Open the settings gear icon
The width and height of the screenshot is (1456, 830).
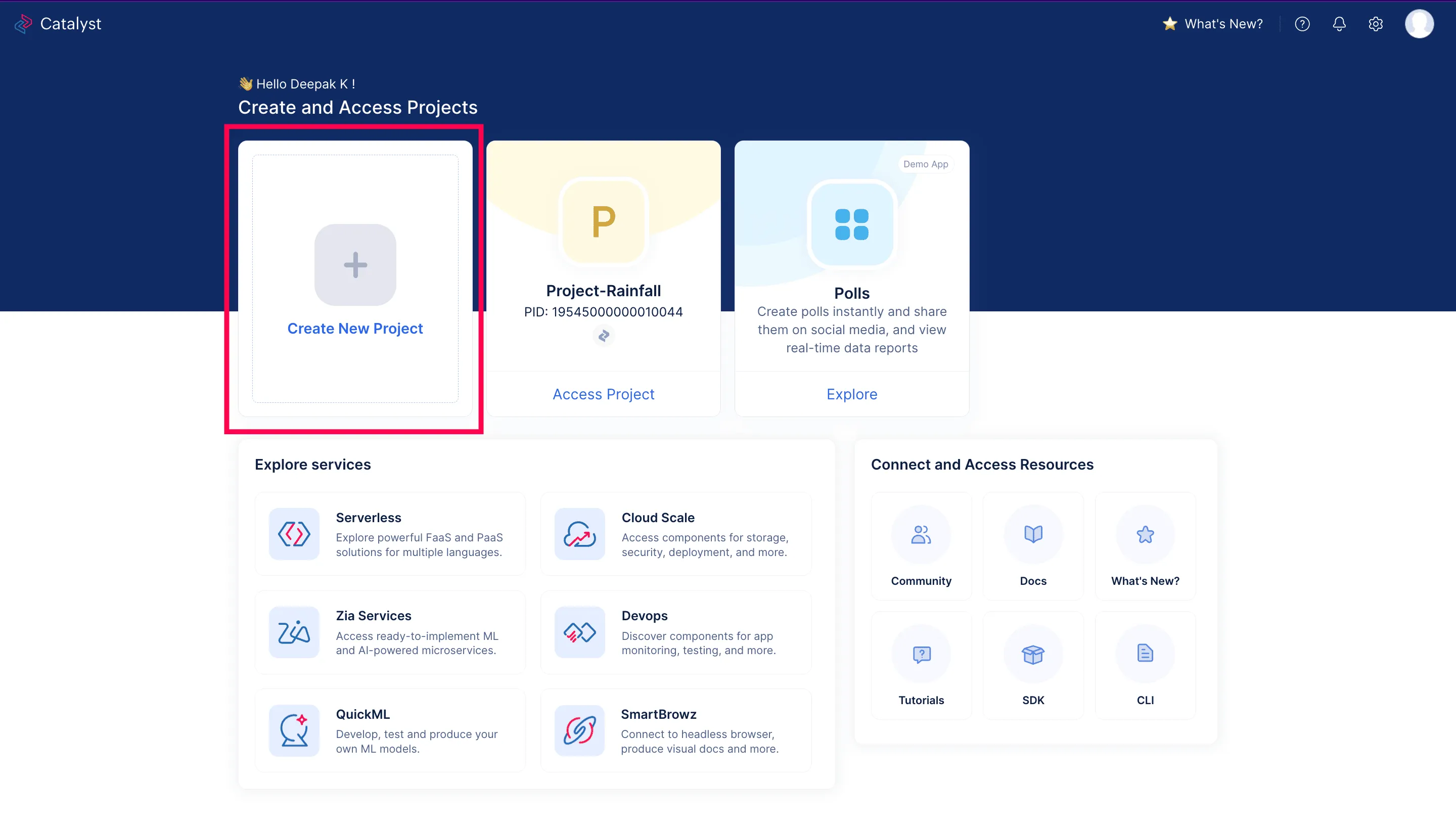coord(1376,24)
